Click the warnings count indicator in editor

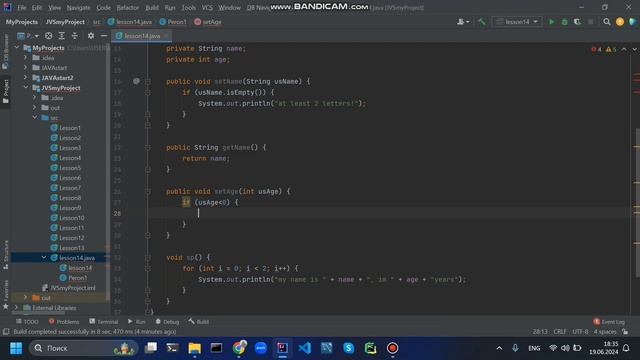(x=611, y=49)
